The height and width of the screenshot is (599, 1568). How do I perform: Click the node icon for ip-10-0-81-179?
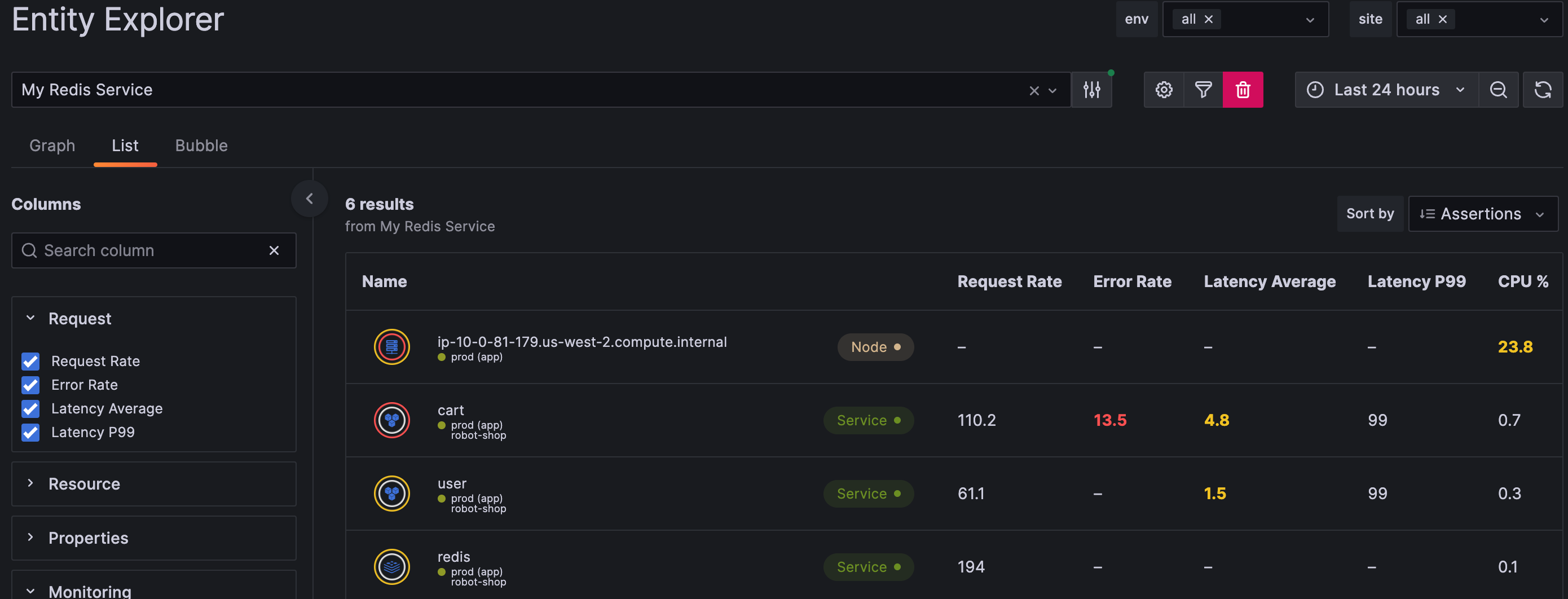click(x=391, y=347)
